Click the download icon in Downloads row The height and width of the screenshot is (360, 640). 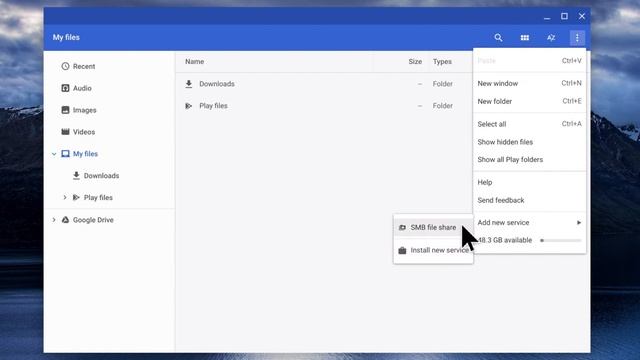[x=189, y=84]
